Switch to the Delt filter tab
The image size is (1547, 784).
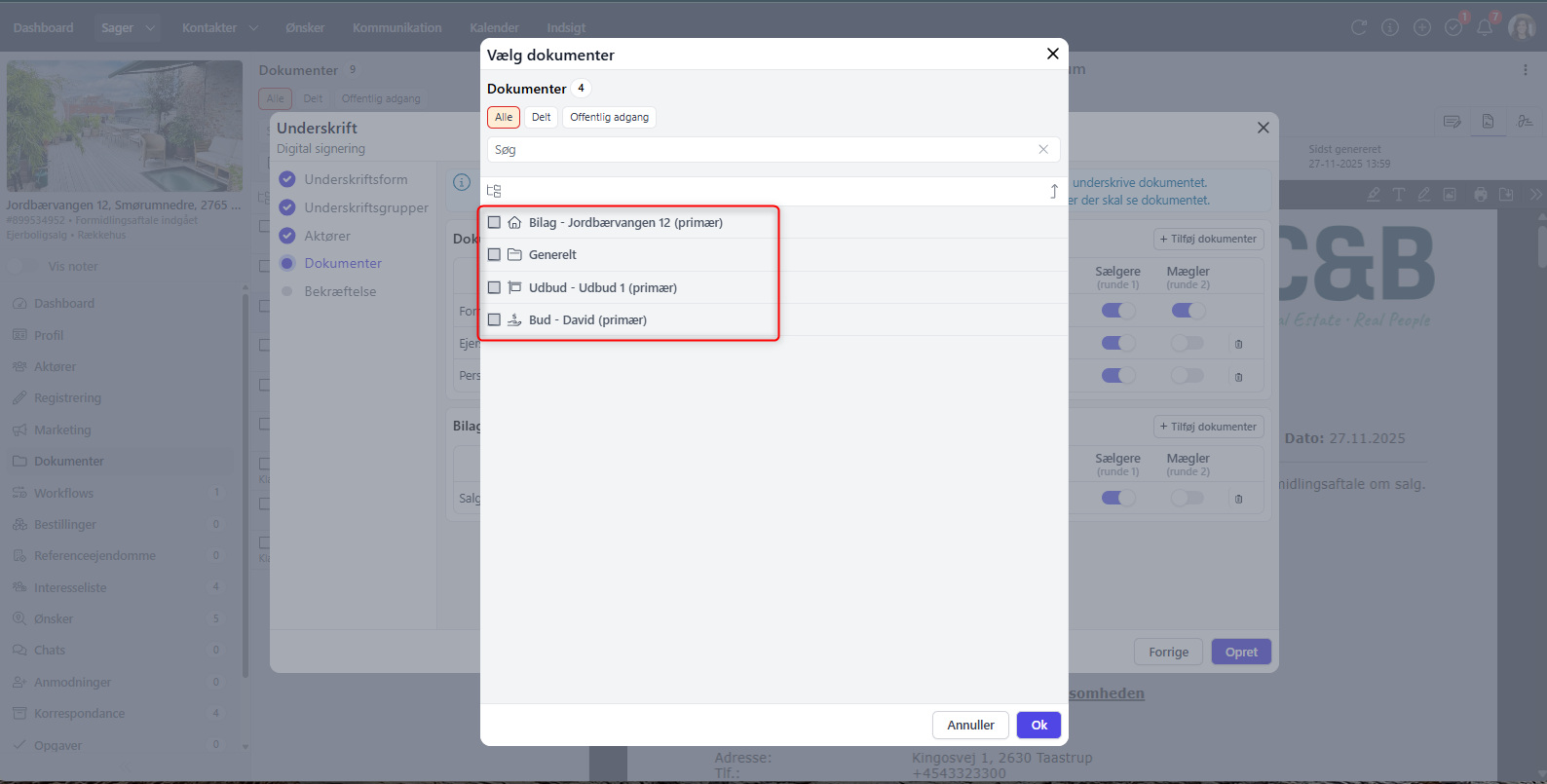pos(541,117)
